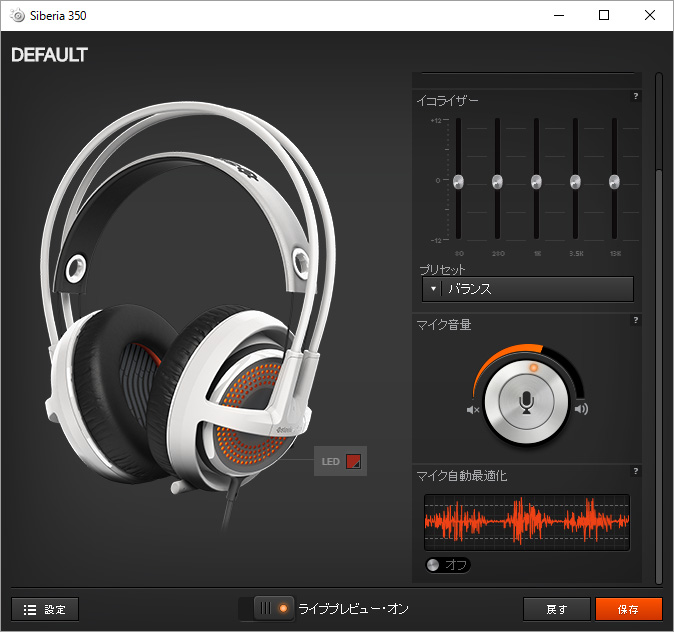Open the プリセット dropdown showing バランス

[527, 289]
